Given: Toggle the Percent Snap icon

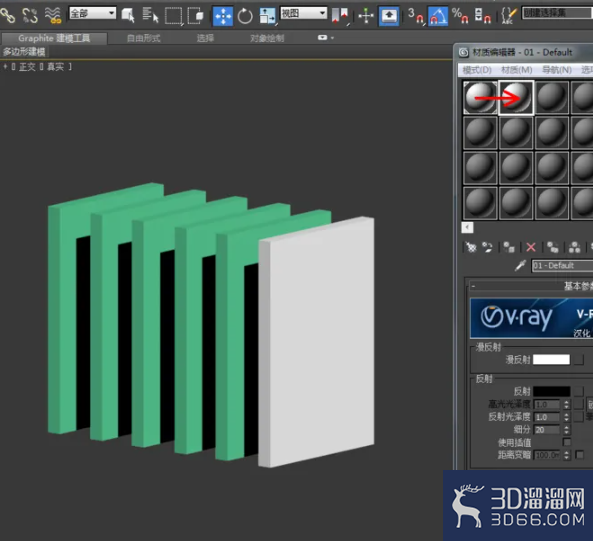Looking at the screenshot, I should click(460, 16).
